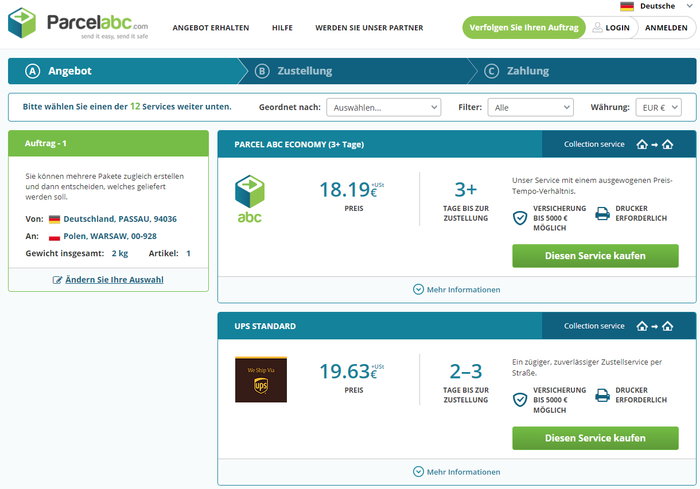Click the UPS Standard insurance shield icon
The height and width of the screenshot is (489, 700).
520,400
